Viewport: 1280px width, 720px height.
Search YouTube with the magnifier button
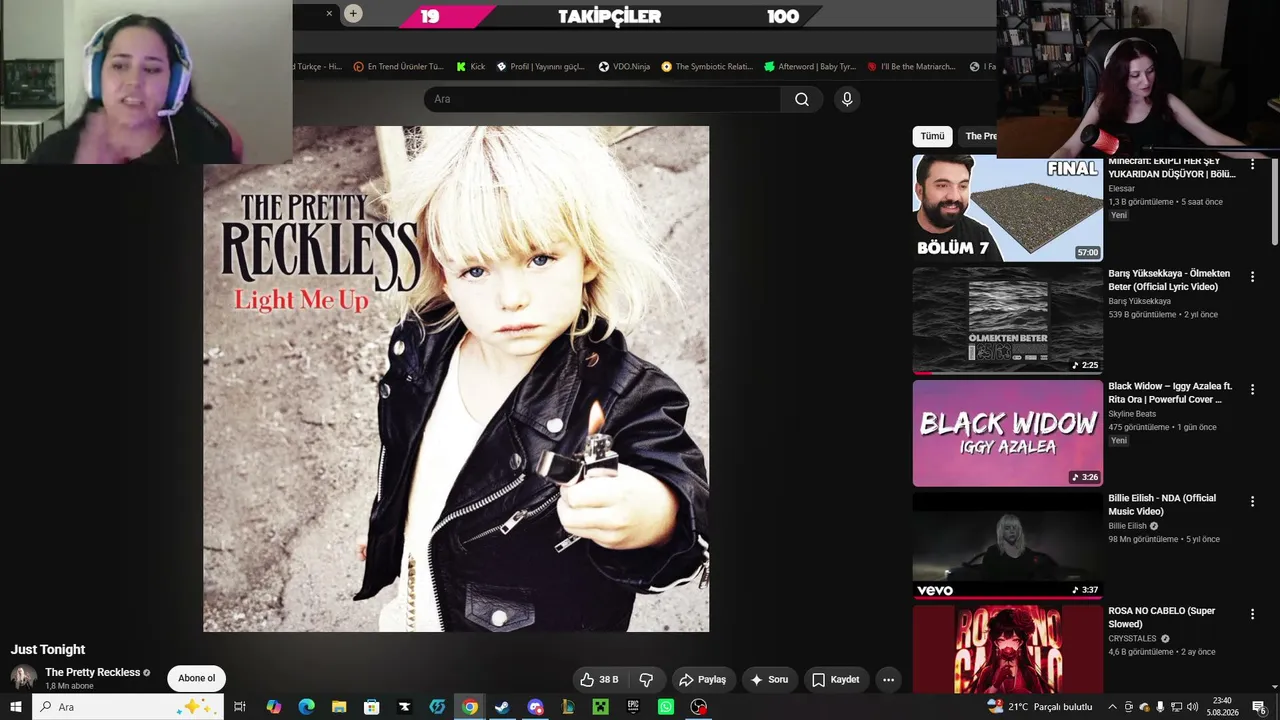coord(802,99)
